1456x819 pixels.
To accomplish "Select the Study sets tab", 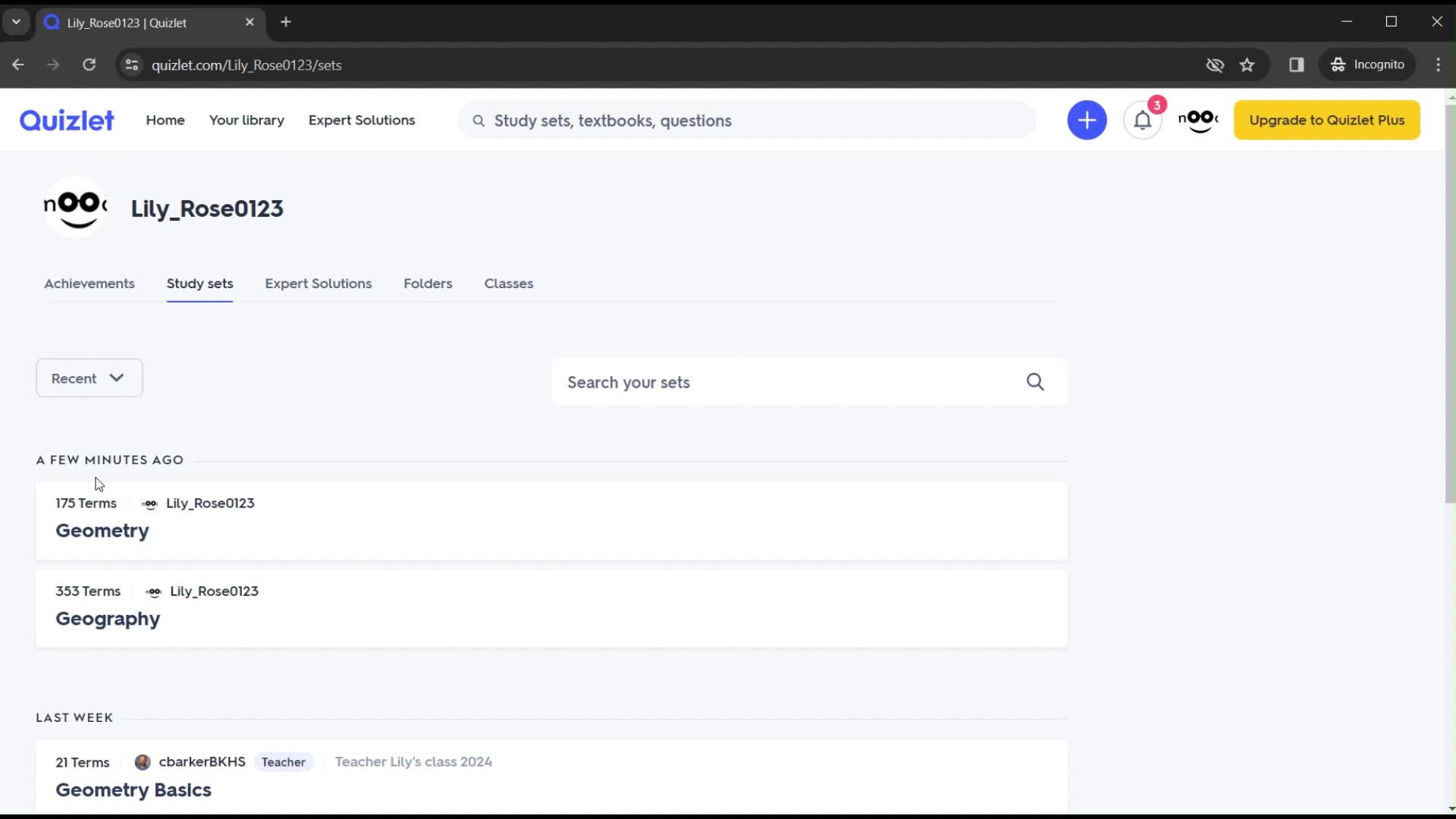I will point(200,283).
